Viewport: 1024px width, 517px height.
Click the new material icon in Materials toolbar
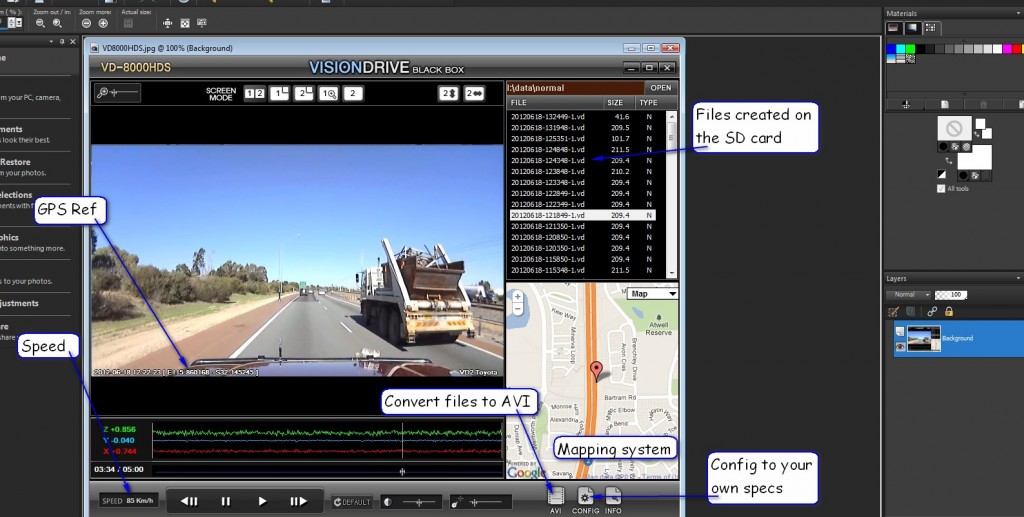pyautogui.click(x=944, y=104)
